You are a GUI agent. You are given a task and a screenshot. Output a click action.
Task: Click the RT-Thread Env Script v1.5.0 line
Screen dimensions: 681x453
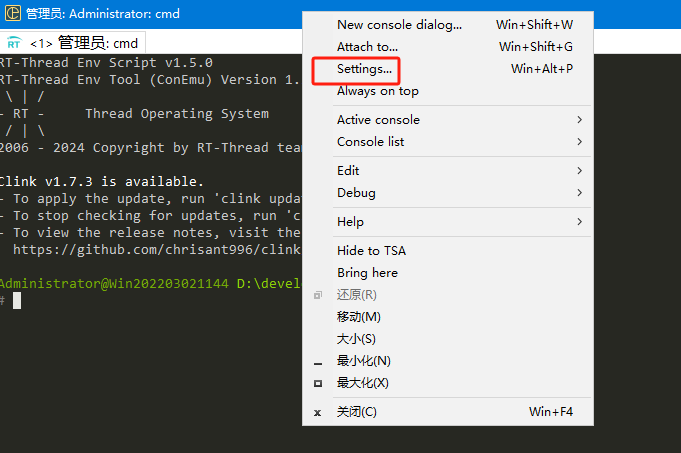point(106,63)
